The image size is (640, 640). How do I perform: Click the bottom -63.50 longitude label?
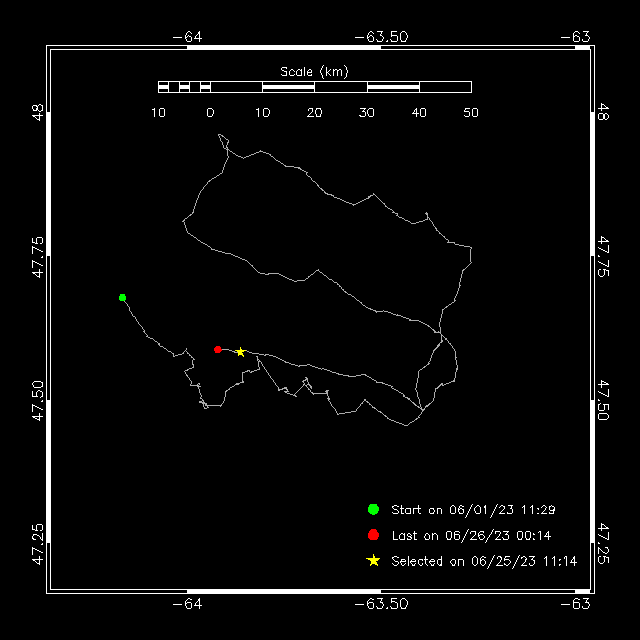point(381,604)
